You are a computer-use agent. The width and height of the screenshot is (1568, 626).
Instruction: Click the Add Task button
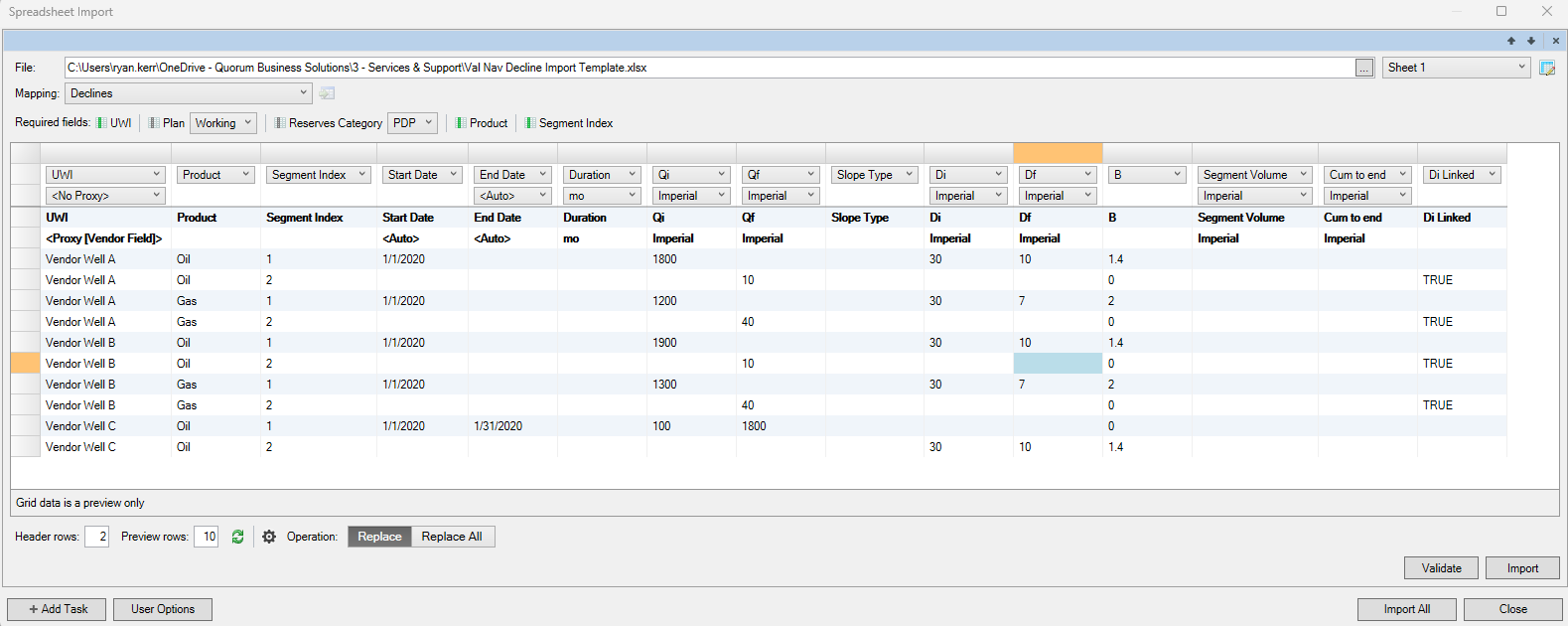(59, 609)
